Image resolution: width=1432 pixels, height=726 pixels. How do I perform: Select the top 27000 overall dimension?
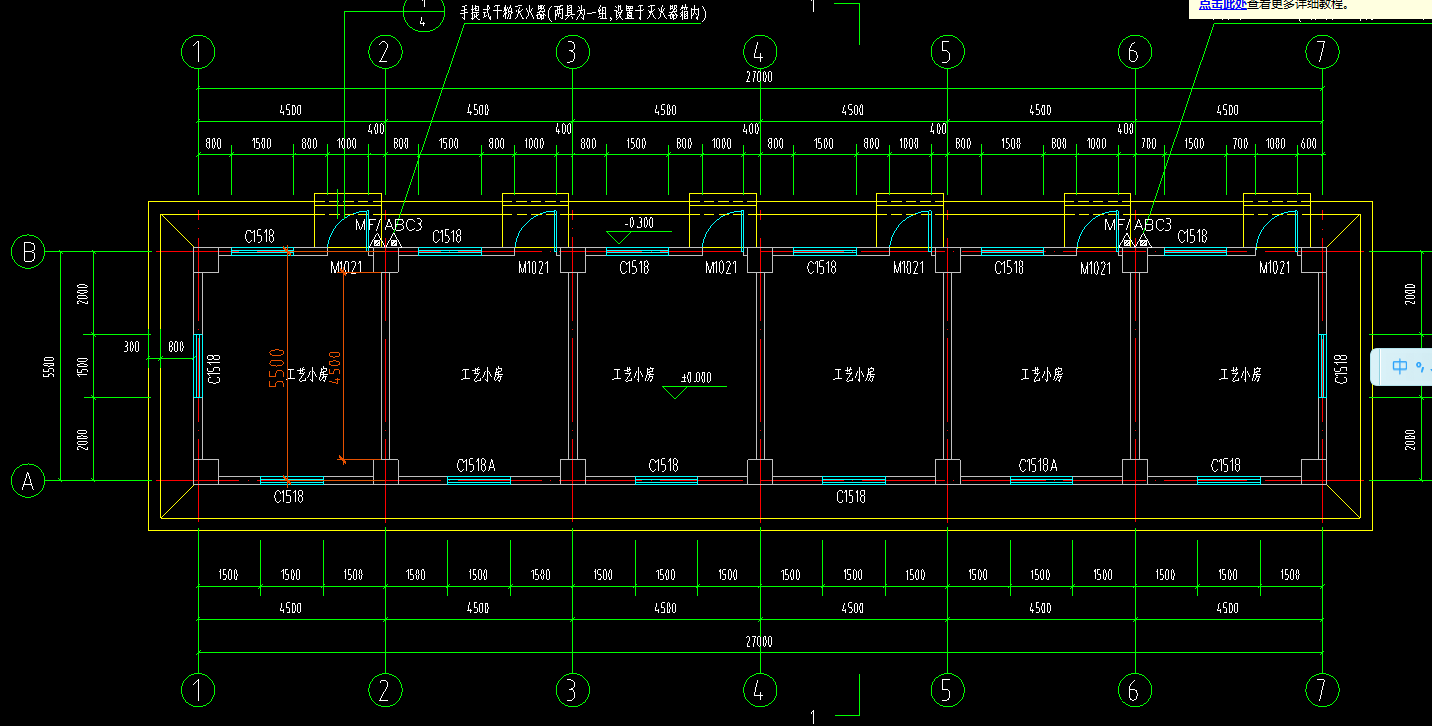point(759,77)
